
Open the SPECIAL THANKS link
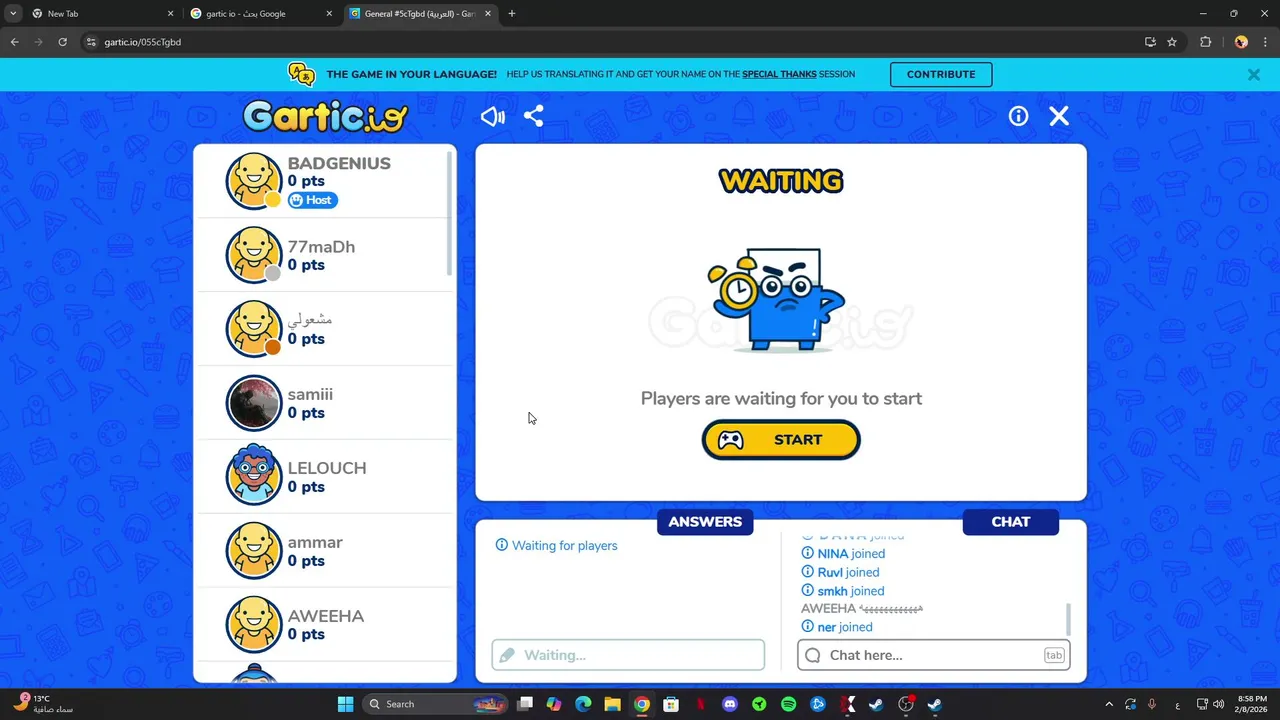pos(779,74)
